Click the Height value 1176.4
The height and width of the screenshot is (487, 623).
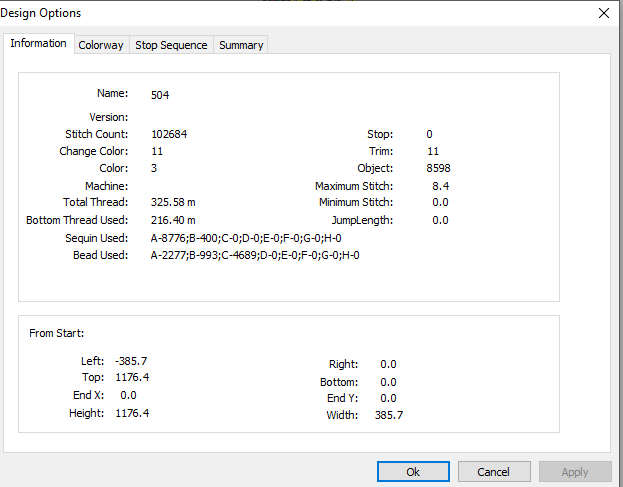coord(132,413)
